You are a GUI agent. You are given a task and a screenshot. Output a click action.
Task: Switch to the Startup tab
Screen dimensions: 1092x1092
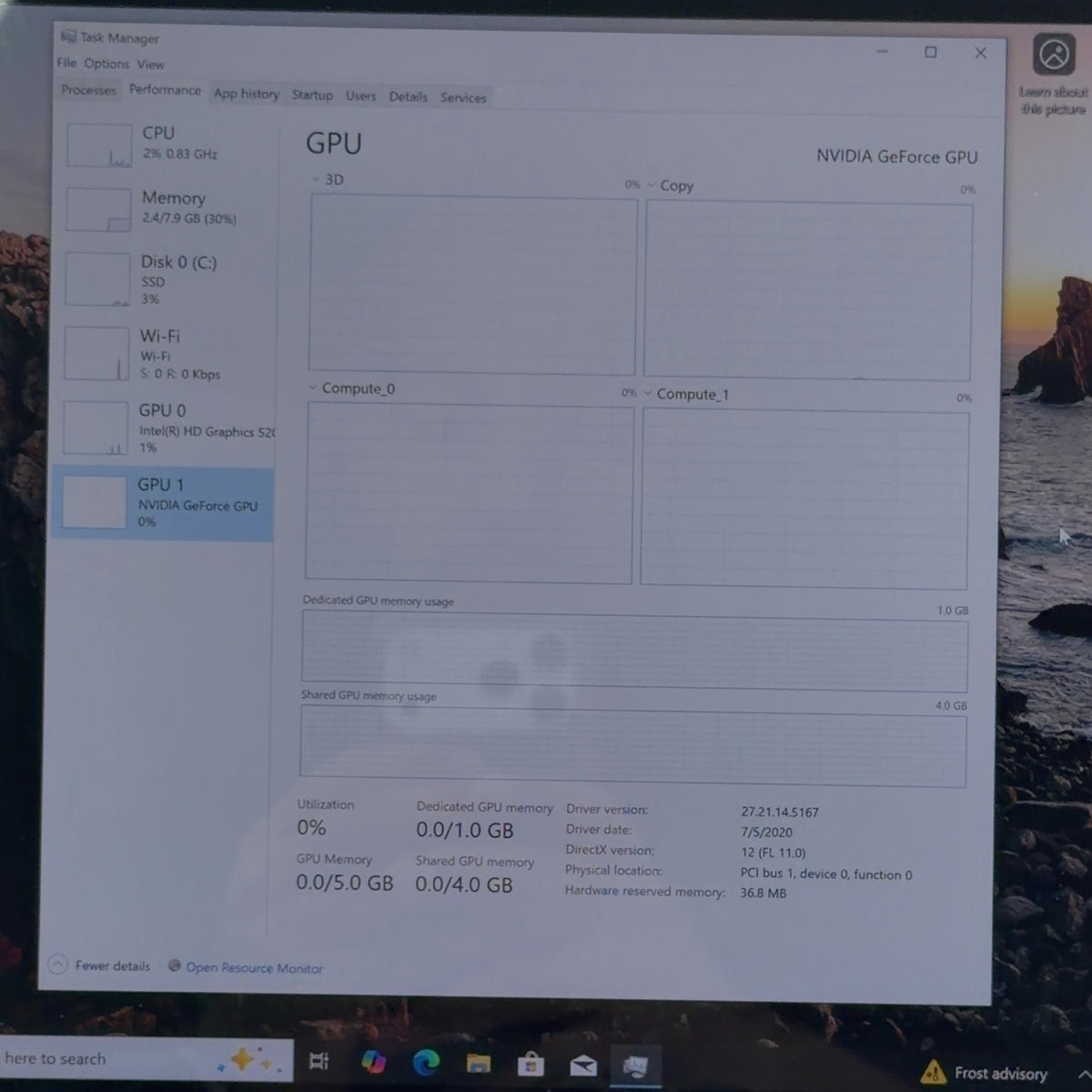[x=312, y=95]
